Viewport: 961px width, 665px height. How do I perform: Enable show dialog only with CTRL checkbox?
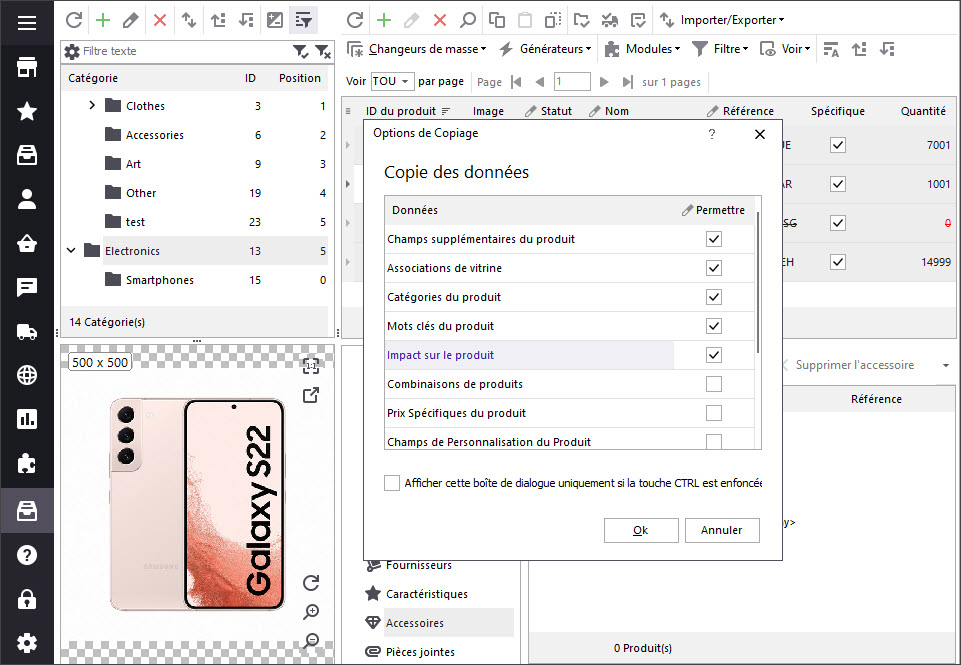[x=392, y=483]
